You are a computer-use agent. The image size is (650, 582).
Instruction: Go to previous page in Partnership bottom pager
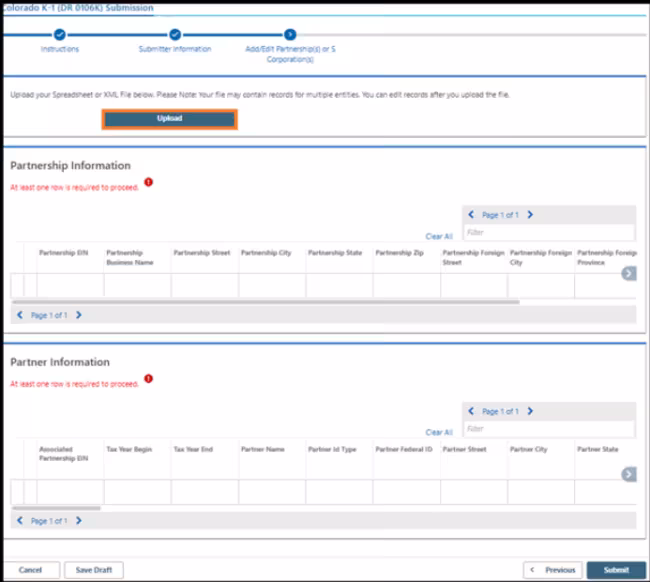click(20, 315)
